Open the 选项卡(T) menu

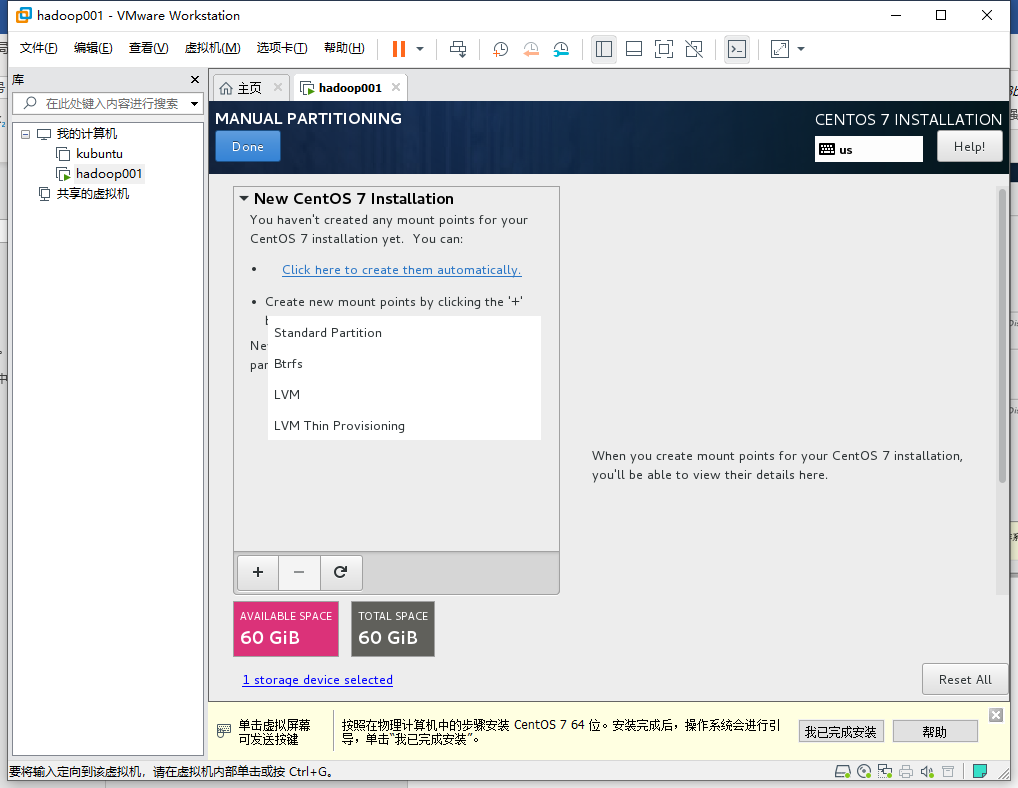coord(282,48)
